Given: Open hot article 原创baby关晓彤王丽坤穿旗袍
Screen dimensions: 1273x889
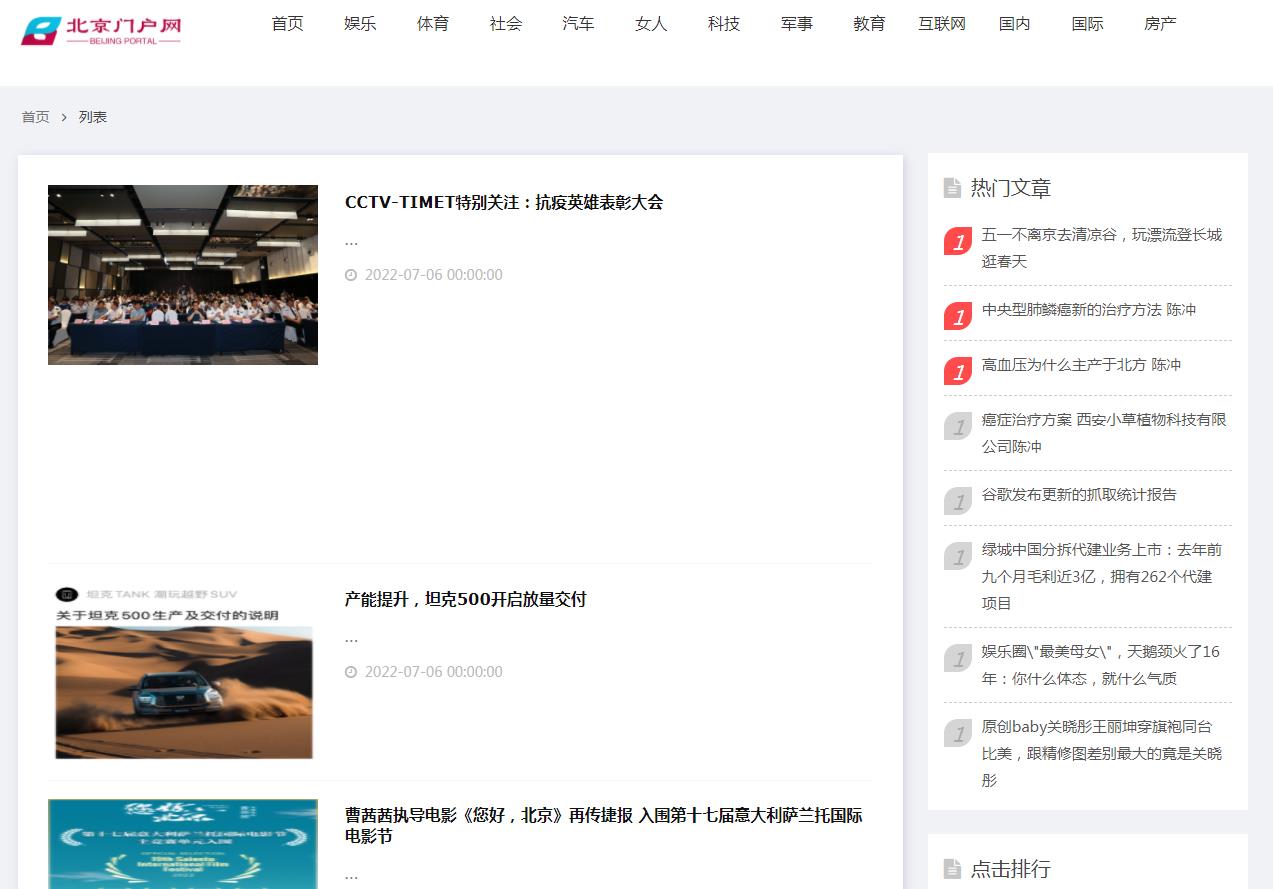Looking at the screenshot, I should (x=1102, y=754).
